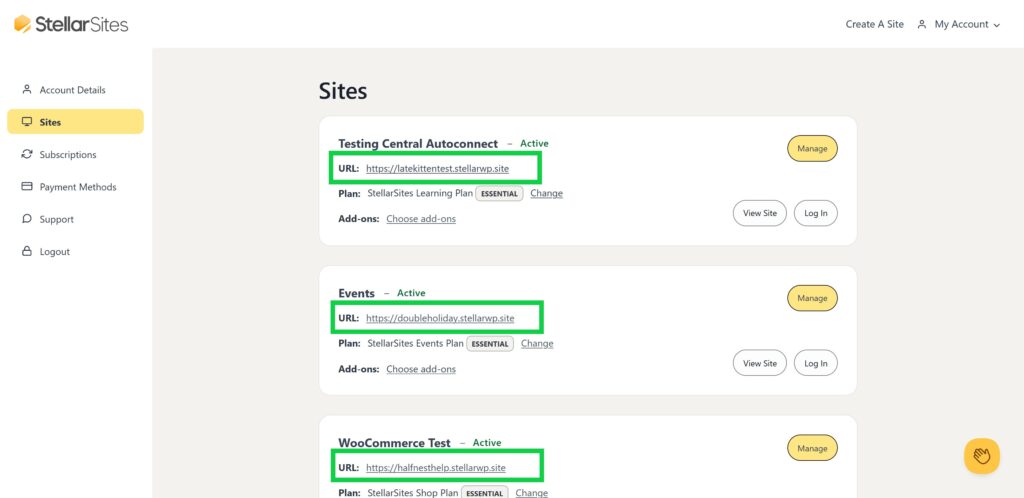Screen dimensions: 1024x498
Task: Change the StellarSites Learning Plan
Action: click(547, 193)
